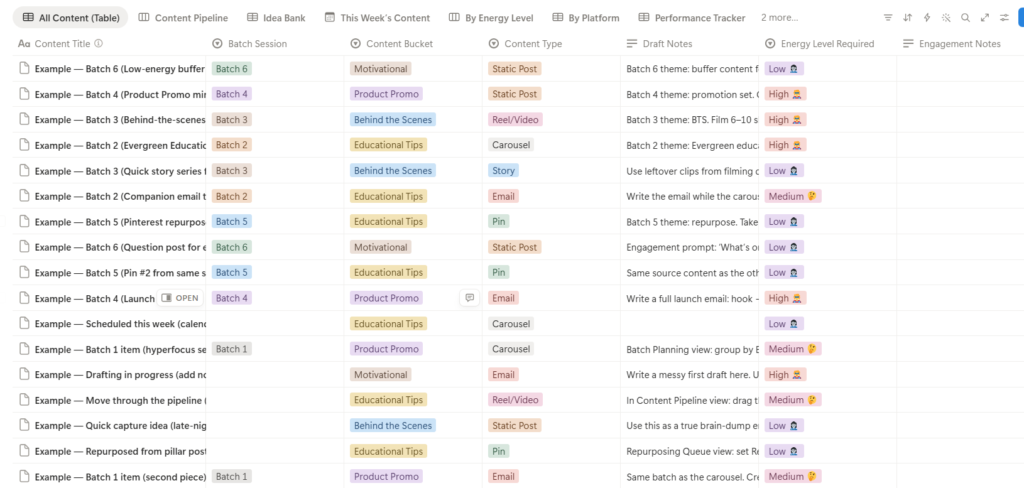Click 'Engagement prompt' draft notes cell
The height and width of the screenshot is (488, 1024).
(690, 247)
